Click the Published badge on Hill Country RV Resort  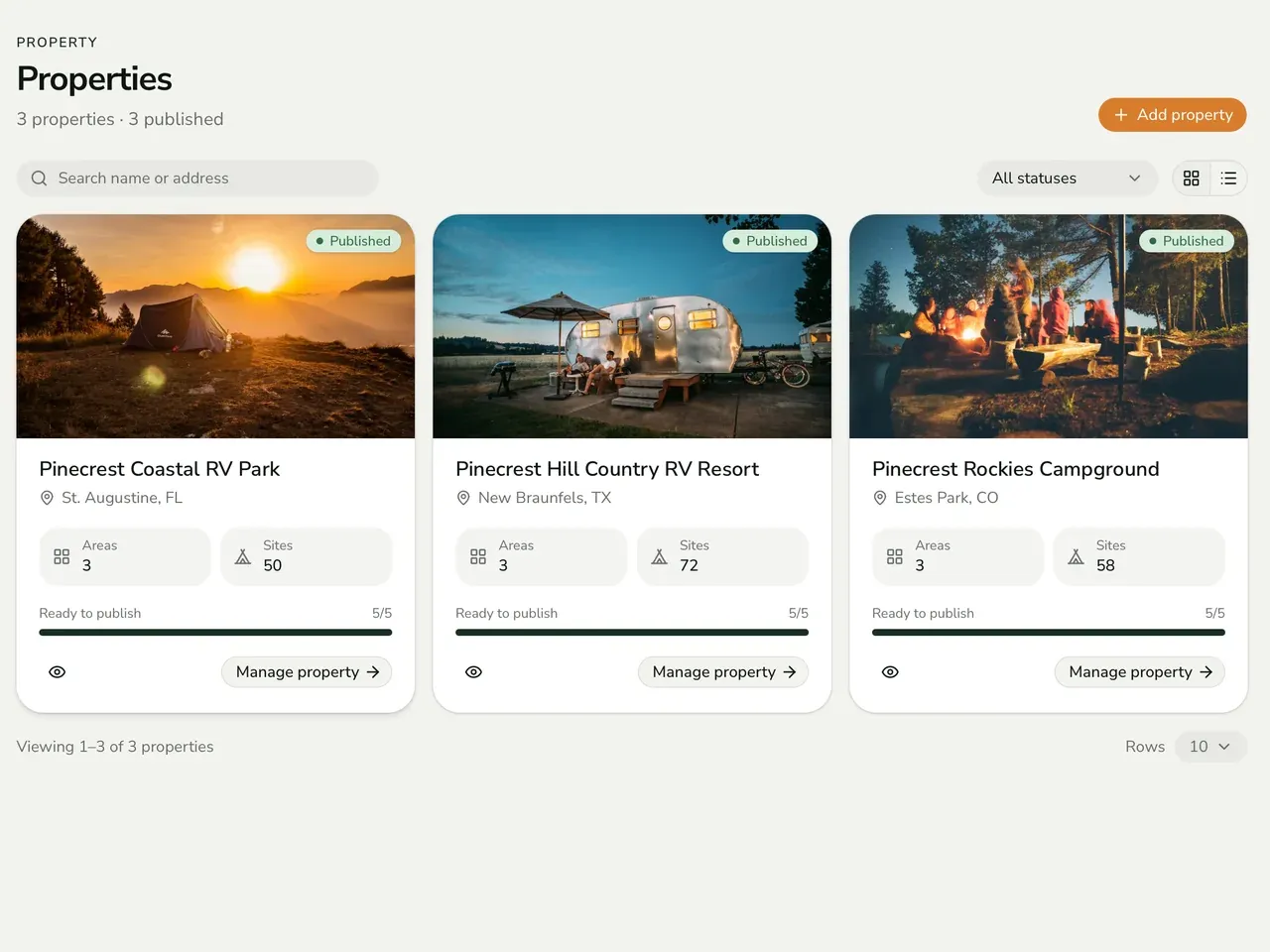[x=770, y=241]
